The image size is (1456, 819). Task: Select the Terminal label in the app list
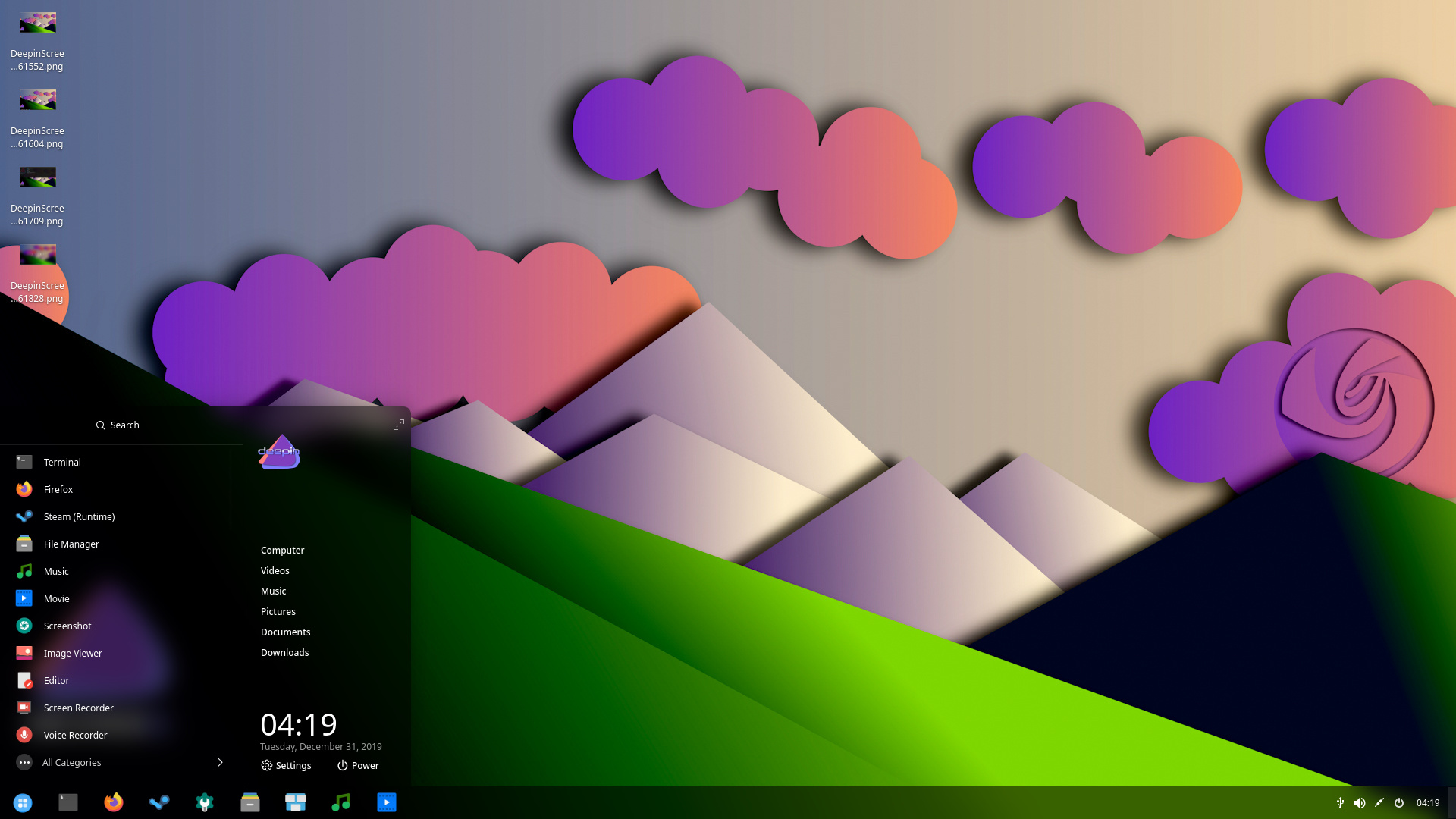62,462
